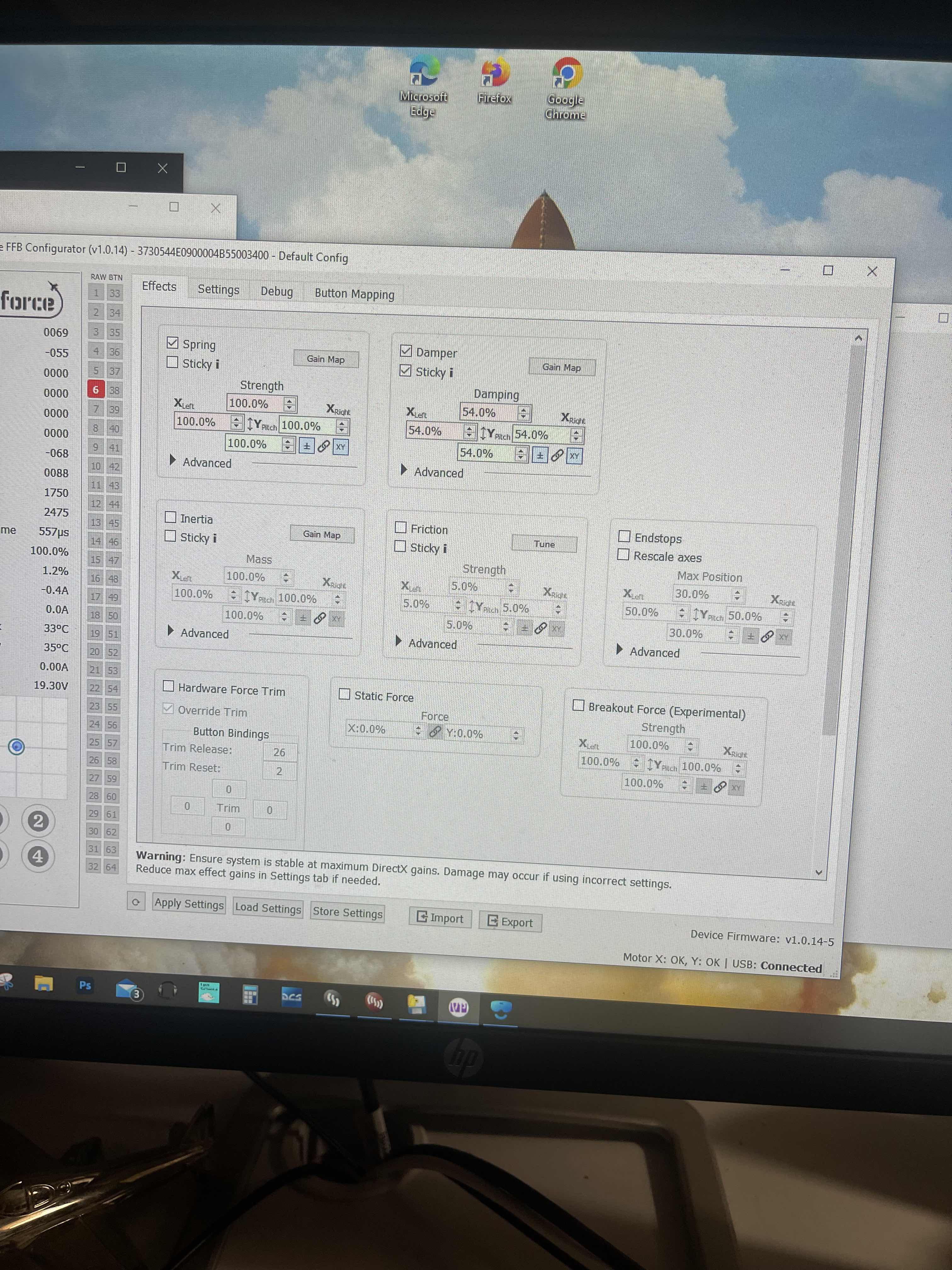
Task: Click the Store Settings button
Action: pyautogui.click(x=347, y=912)
